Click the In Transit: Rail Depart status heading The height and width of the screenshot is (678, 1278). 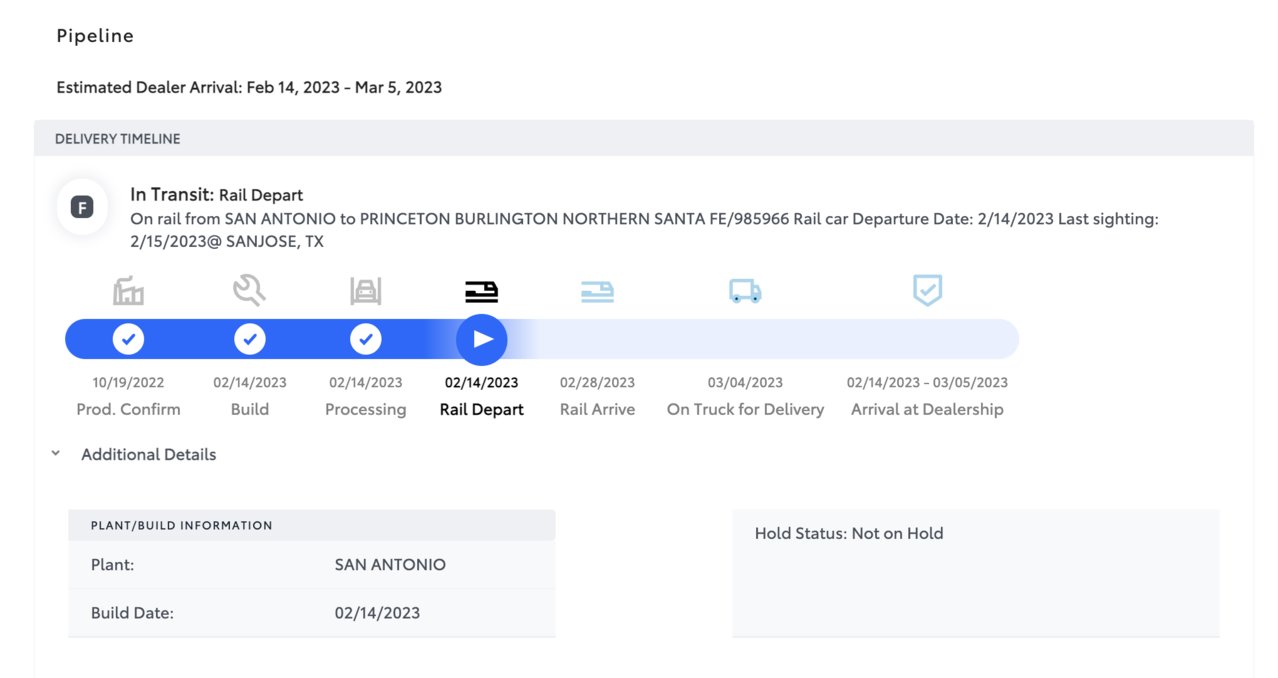pos(217,195)
